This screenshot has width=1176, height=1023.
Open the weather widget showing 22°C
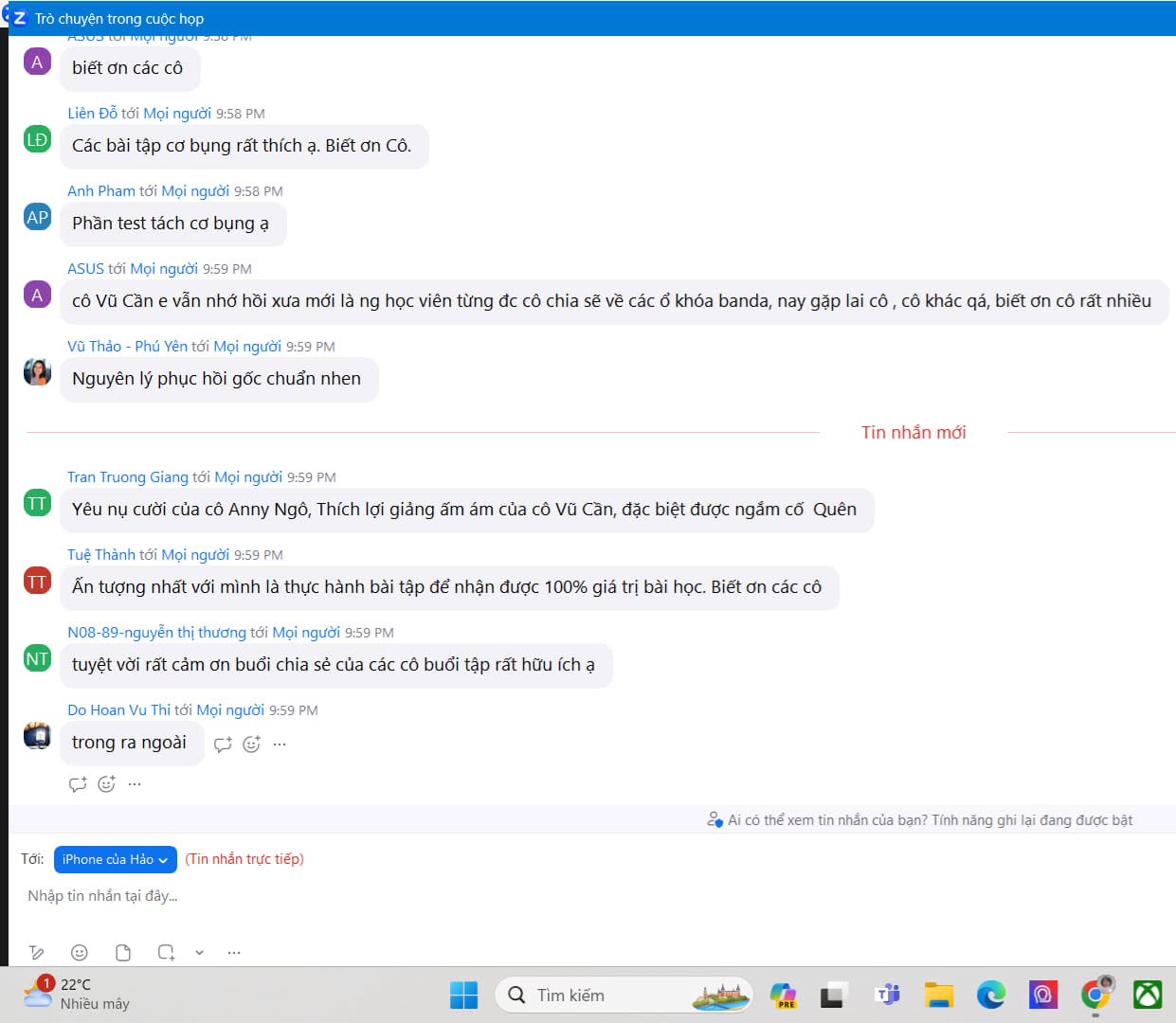[x=77, y=995]
